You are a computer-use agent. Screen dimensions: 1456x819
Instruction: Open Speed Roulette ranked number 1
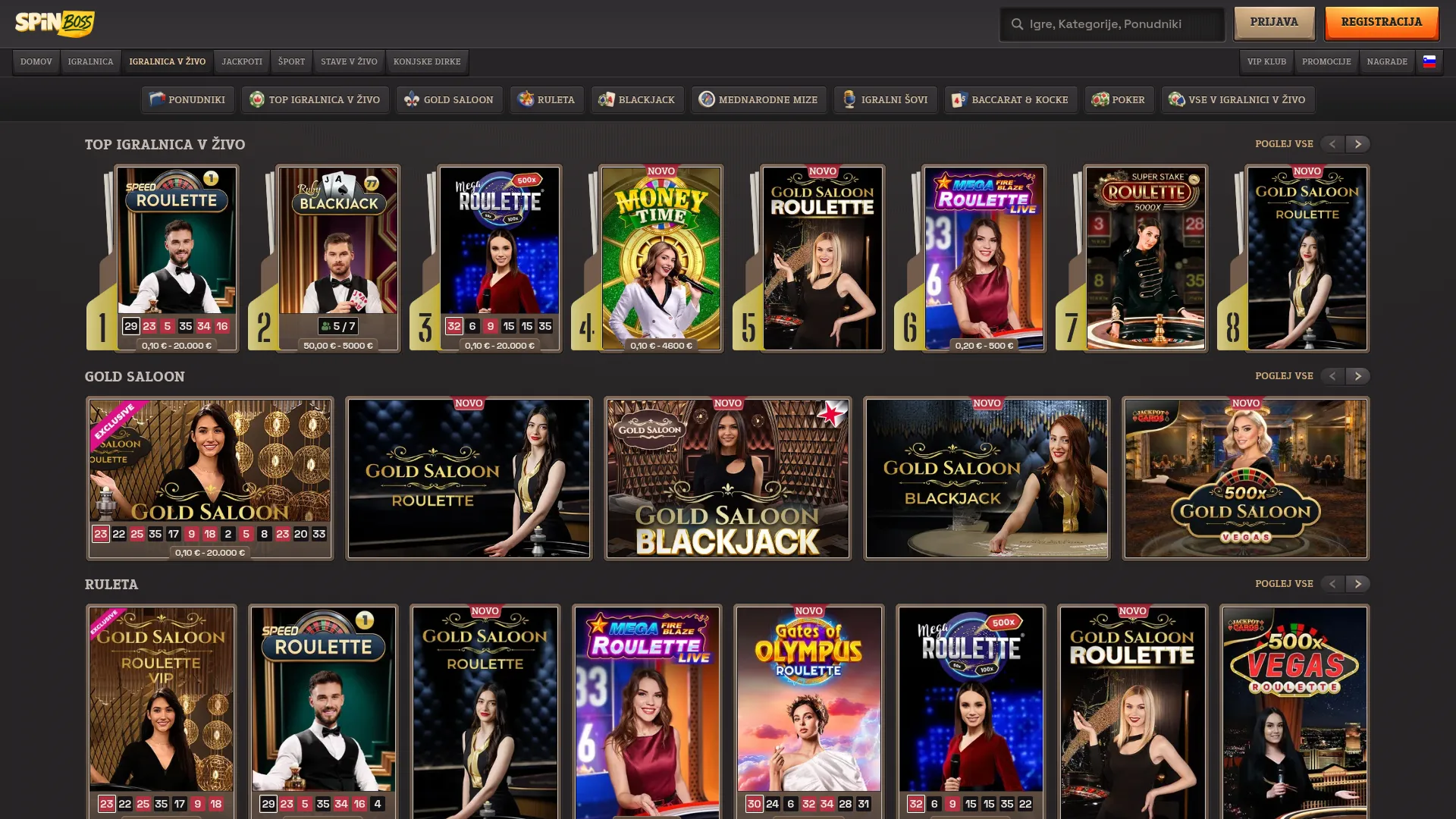click(177, 258)
